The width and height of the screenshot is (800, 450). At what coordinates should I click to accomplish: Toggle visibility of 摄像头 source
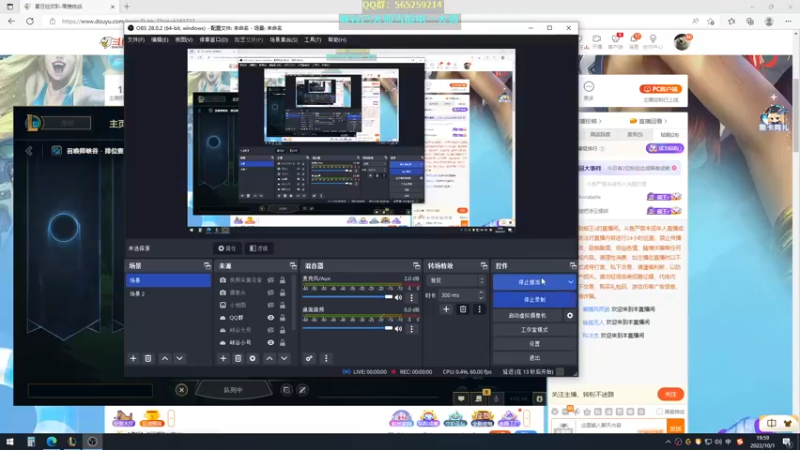pos(271,292)
